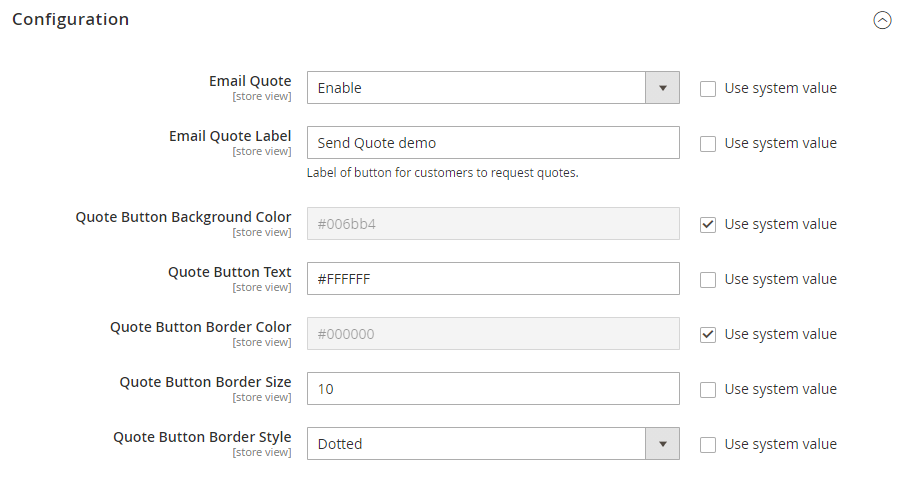This screenshot has height=504, width=900.
Task: Collapse the Configuration section chevron icon
Action: click(x=882, y=20)
